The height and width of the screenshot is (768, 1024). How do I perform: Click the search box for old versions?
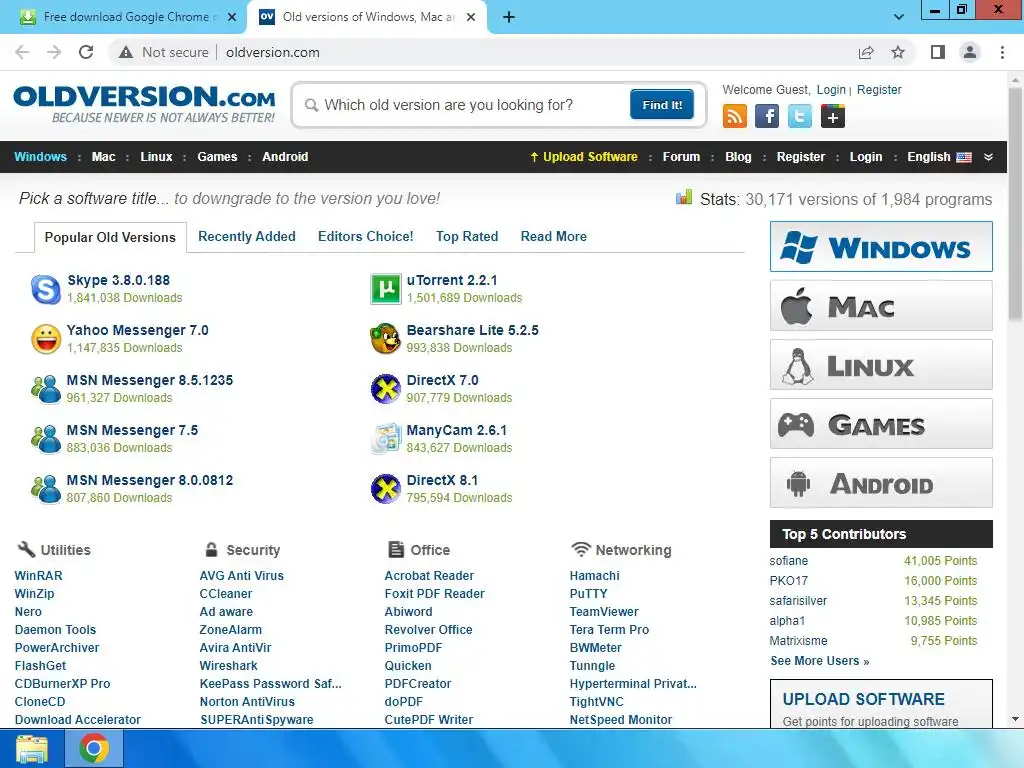464,104
